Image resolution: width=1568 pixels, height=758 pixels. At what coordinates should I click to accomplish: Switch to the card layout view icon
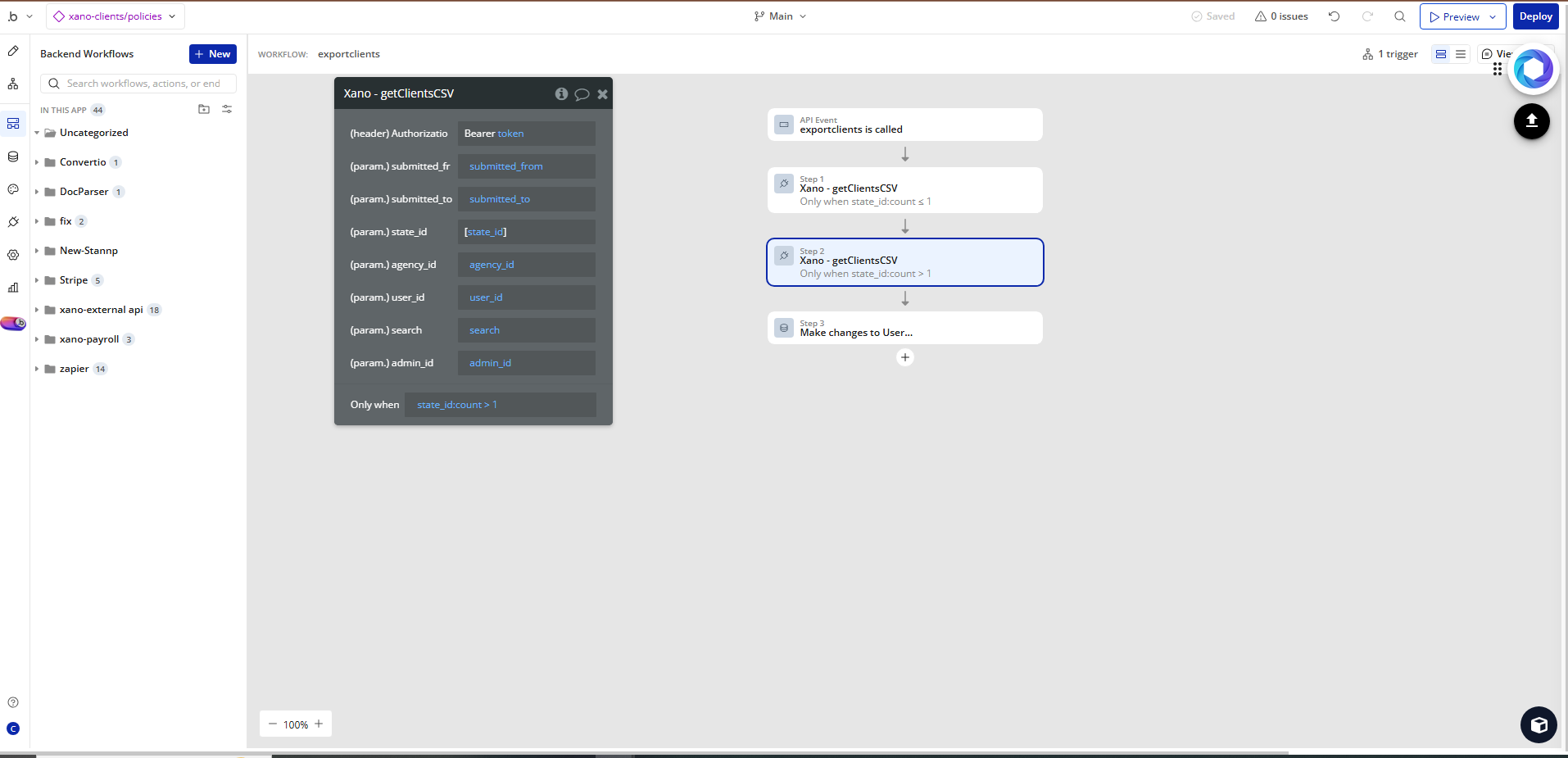pyautogui.click(x=1441, y=54)
